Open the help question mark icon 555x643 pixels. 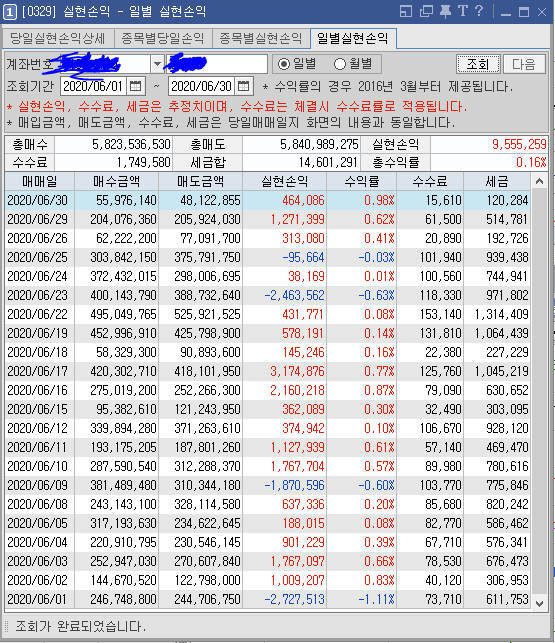point(479,11)
